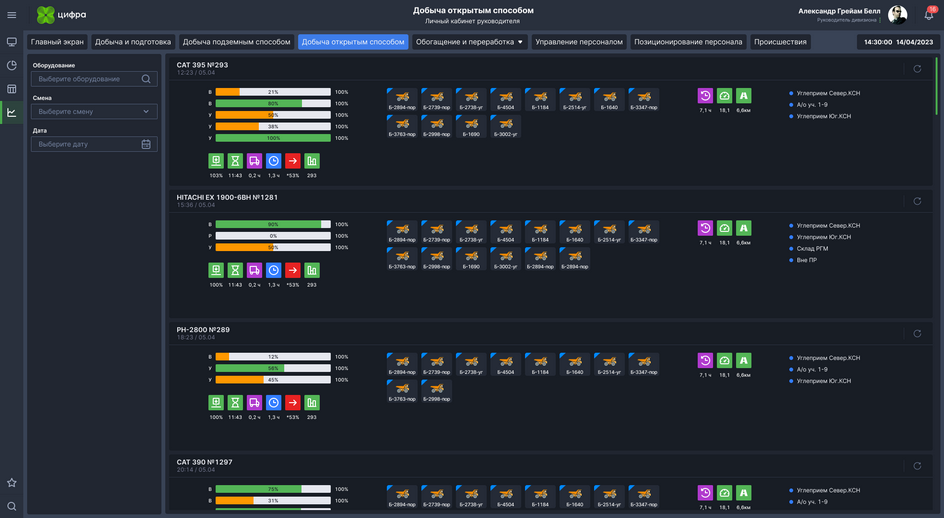This screenshot has height=518, width=944.
Task: Click 80% green progress bar in CAT 395
Action: point(273,104)
